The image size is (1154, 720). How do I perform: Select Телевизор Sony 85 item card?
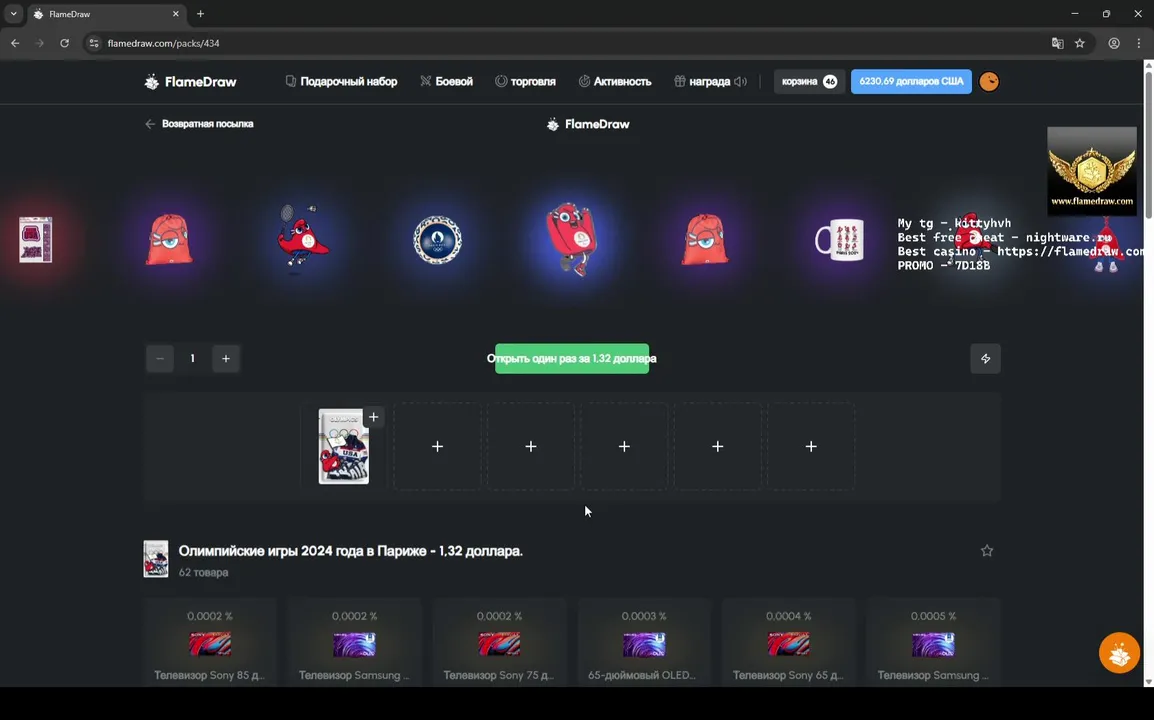210,643
